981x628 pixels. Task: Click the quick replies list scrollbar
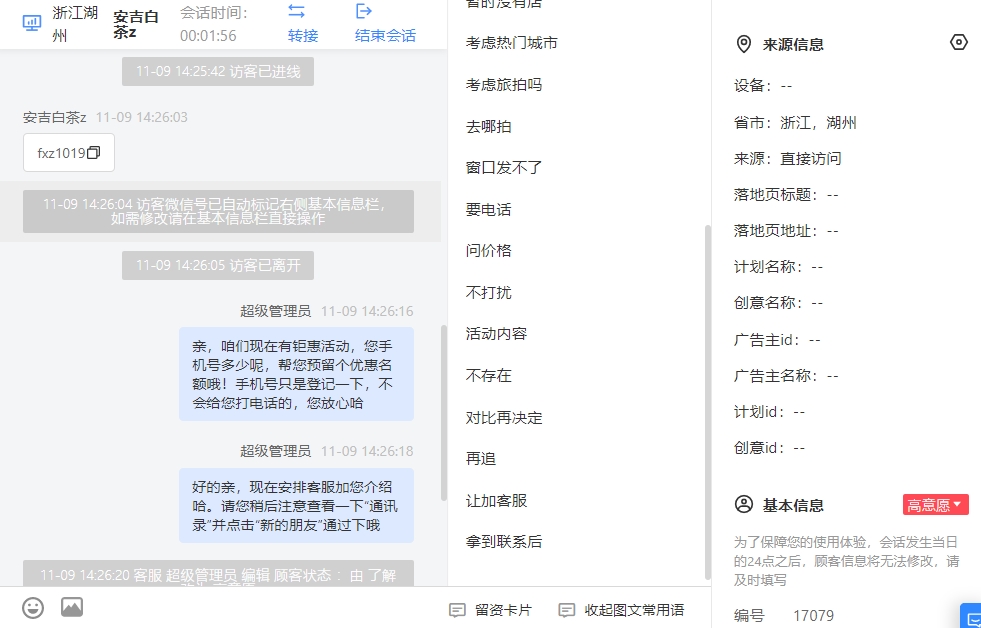pos(708,402)
